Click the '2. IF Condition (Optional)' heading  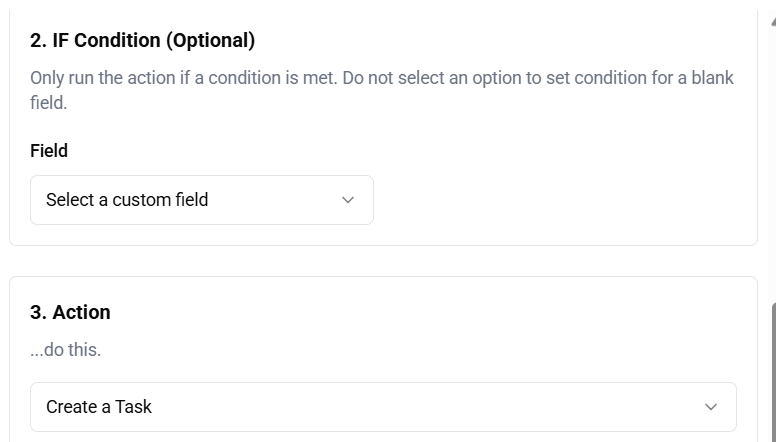(x=142, y=40)
